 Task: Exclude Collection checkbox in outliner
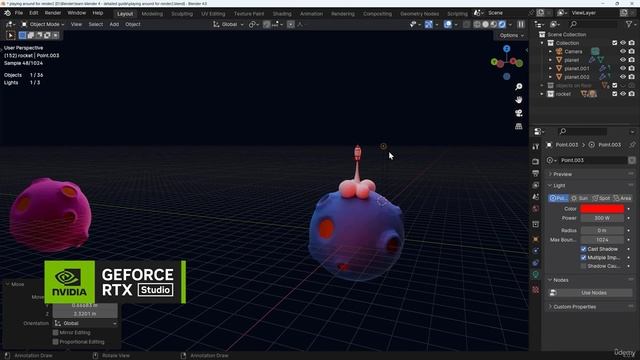[615, 43]
